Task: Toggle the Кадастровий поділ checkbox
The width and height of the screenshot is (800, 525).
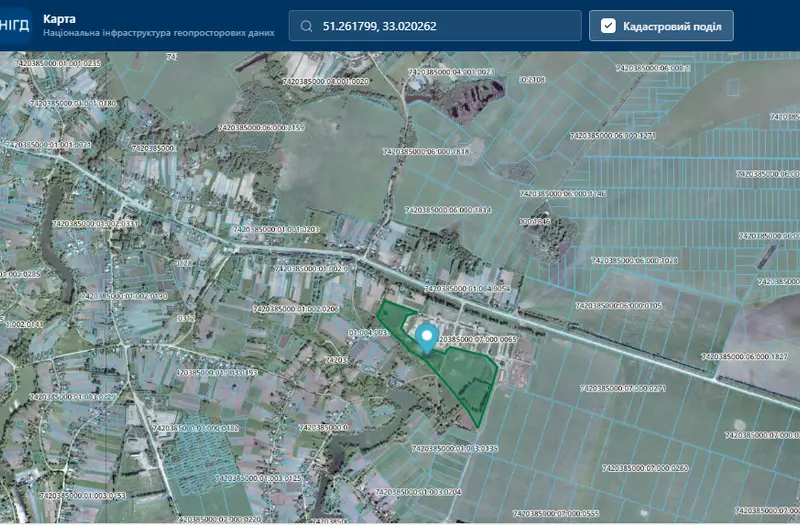Action: 608,26
